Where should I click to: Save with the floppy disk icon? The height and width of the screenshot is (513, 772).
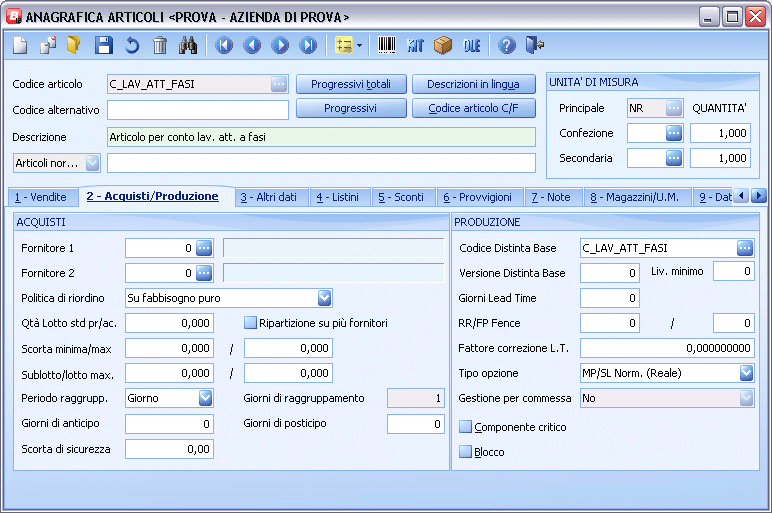[x=103, y=45]
